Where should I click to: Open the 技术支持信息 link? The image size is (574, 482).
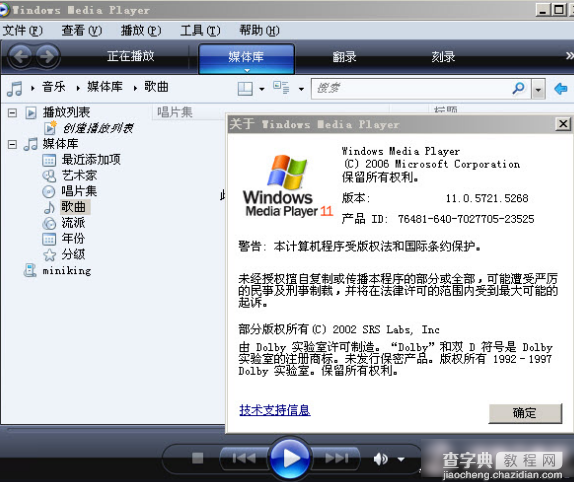coord(275,410)
